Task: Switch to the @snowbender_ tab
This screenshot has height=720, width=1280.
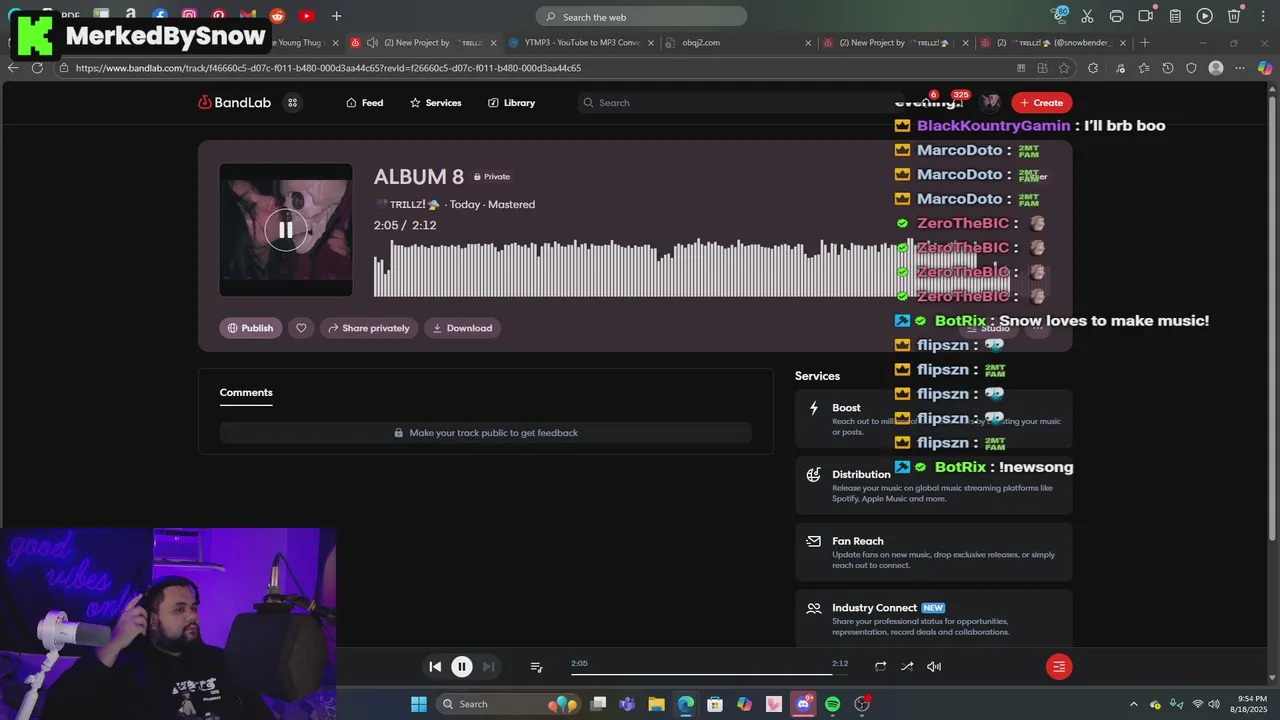Action: pyautogui.click(x=1053, y=43)
